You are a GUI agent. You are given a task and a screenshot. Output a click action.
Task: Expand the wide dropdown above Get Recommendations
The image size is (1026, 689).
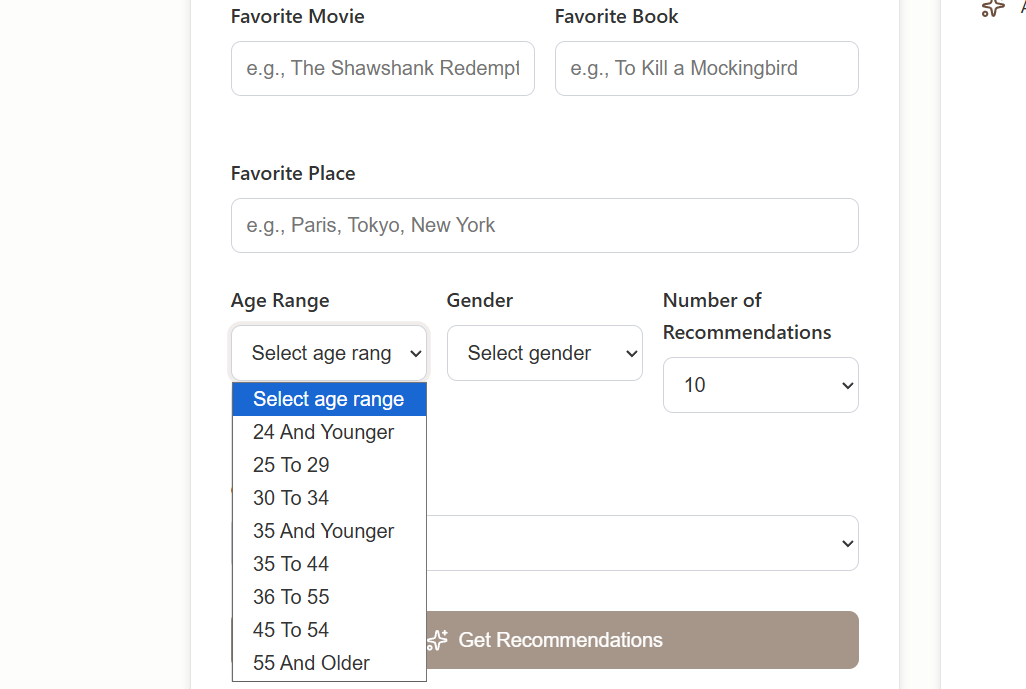tap(640, 543)
